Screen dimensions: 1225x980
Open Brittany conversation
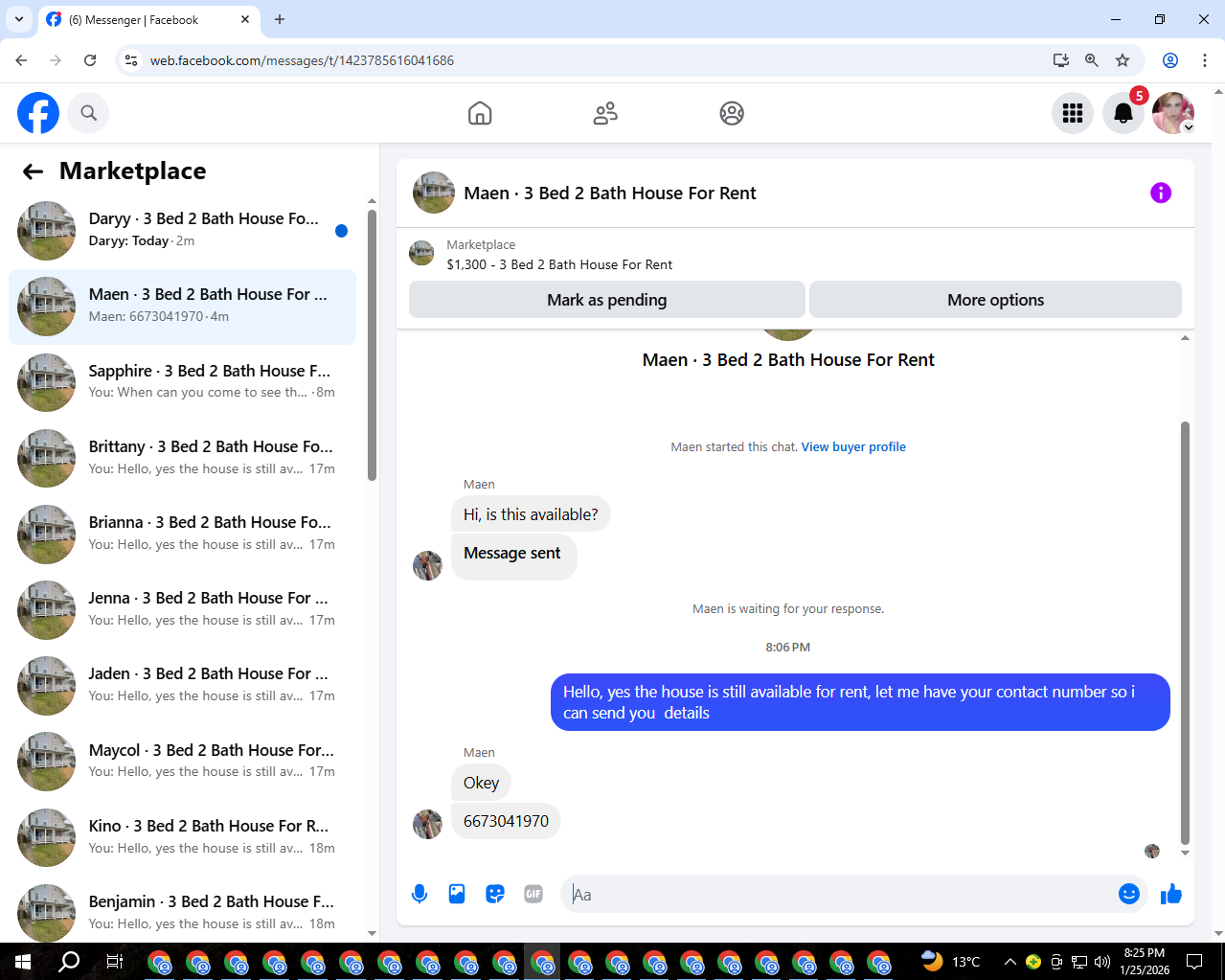(x=182, y=458)
